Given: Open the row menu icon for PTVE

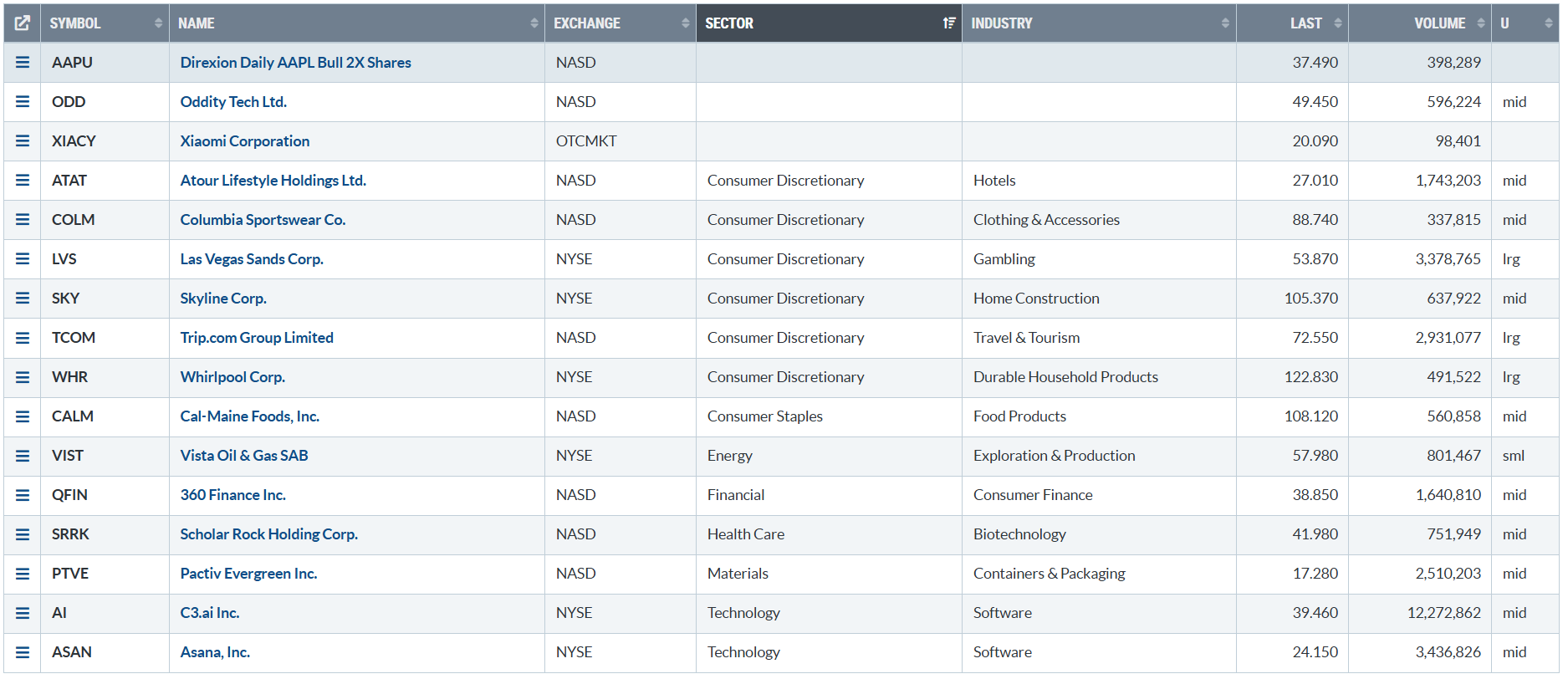Looking at the screenshot, I should pyautogui.click(x=23, y=574).
